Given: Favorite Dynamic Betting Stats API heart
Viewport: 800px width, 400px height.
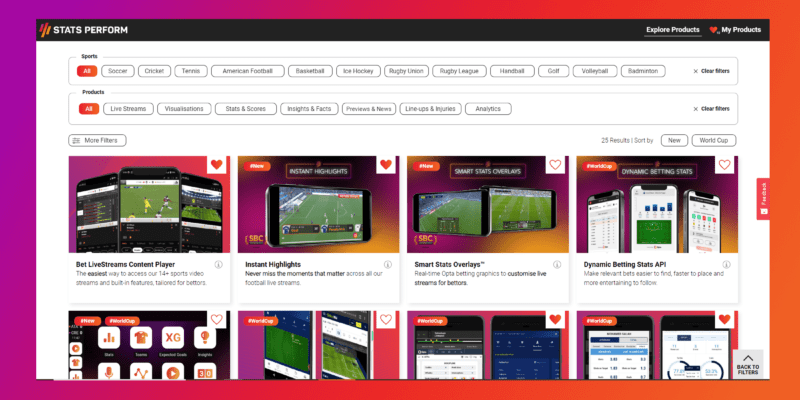Looking at the screenshot, I should tap(724, 164).
